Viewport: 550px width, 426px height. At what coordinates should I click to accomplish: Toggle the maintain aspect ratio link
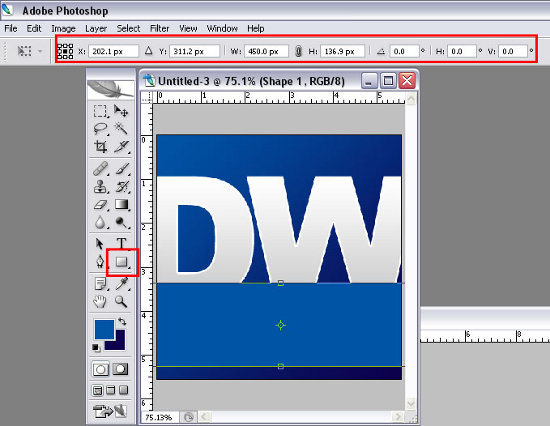(x=298, y=51)
